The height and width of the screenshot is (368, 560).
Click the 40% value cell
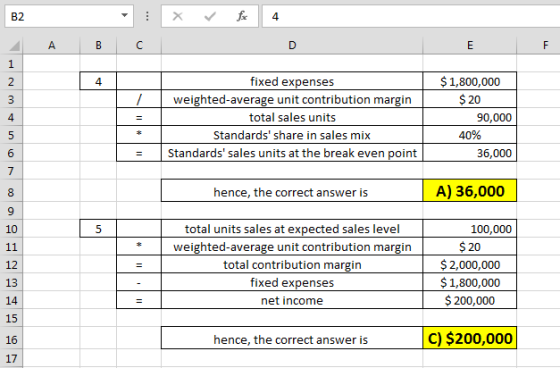470,135
